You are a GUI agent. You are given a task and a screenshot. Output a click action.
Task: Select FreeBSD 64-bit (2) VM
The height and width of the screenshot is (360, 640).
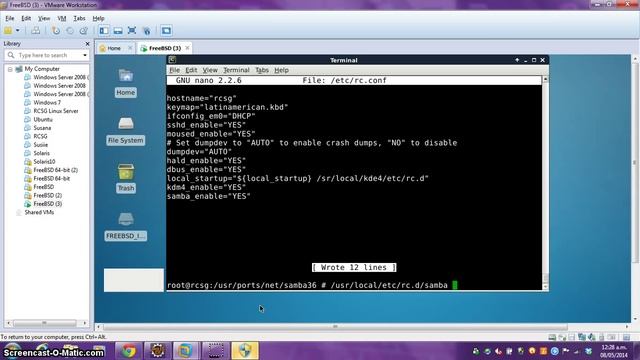coord(56,170)
